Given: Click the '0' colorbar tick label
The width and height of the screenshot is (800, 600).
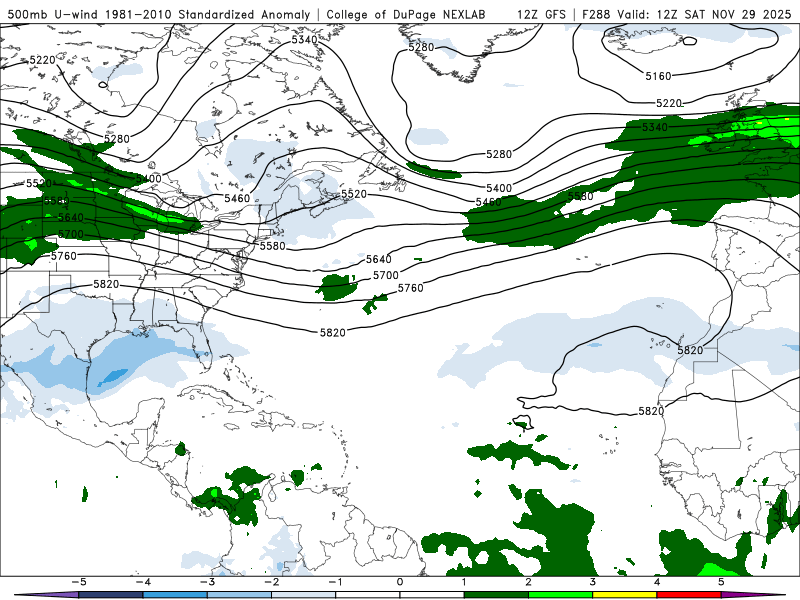Looking at the screenshot, I should 399,582.
